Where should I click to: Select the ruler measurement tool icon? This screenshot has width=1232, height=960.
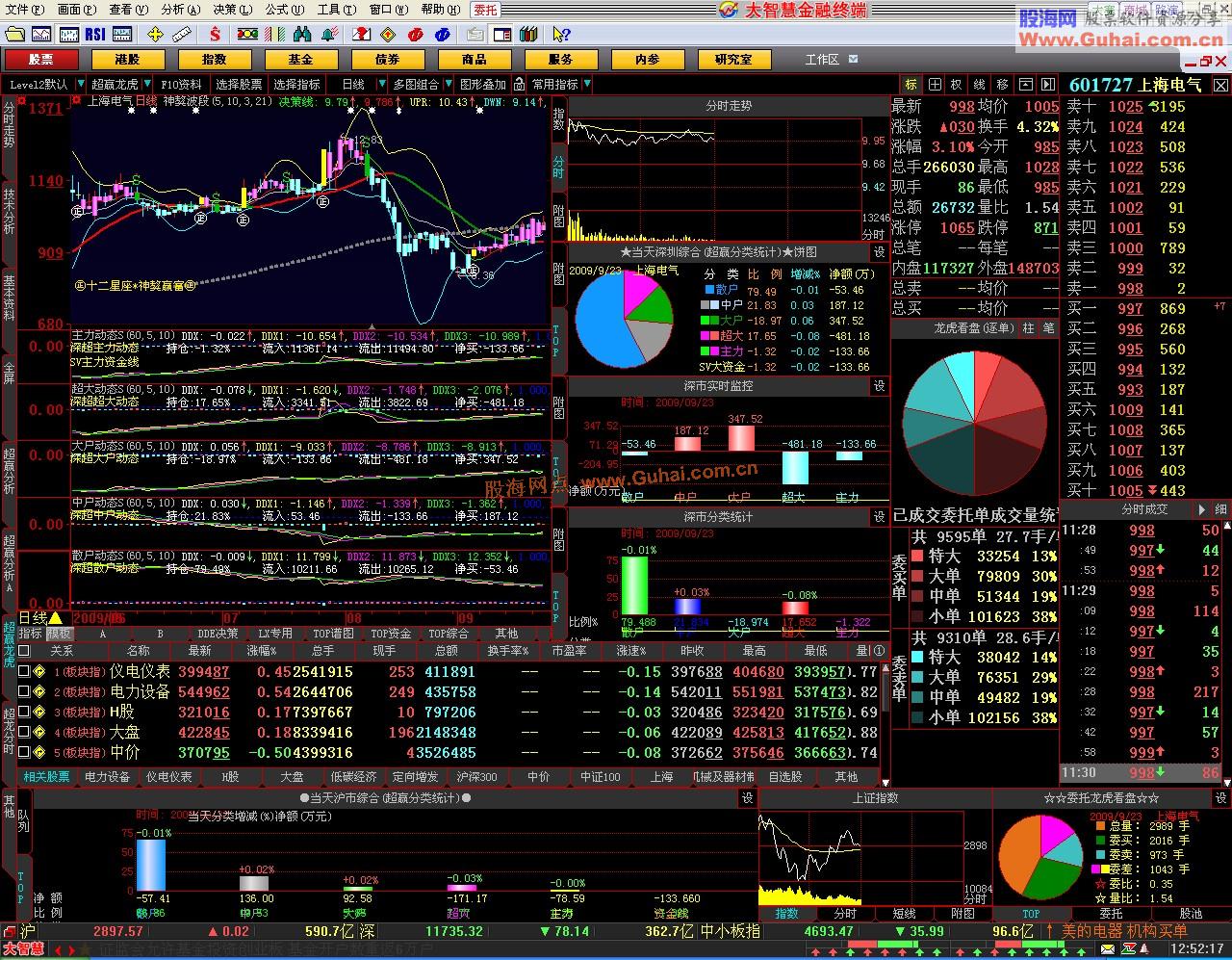(x=182, y=35)
